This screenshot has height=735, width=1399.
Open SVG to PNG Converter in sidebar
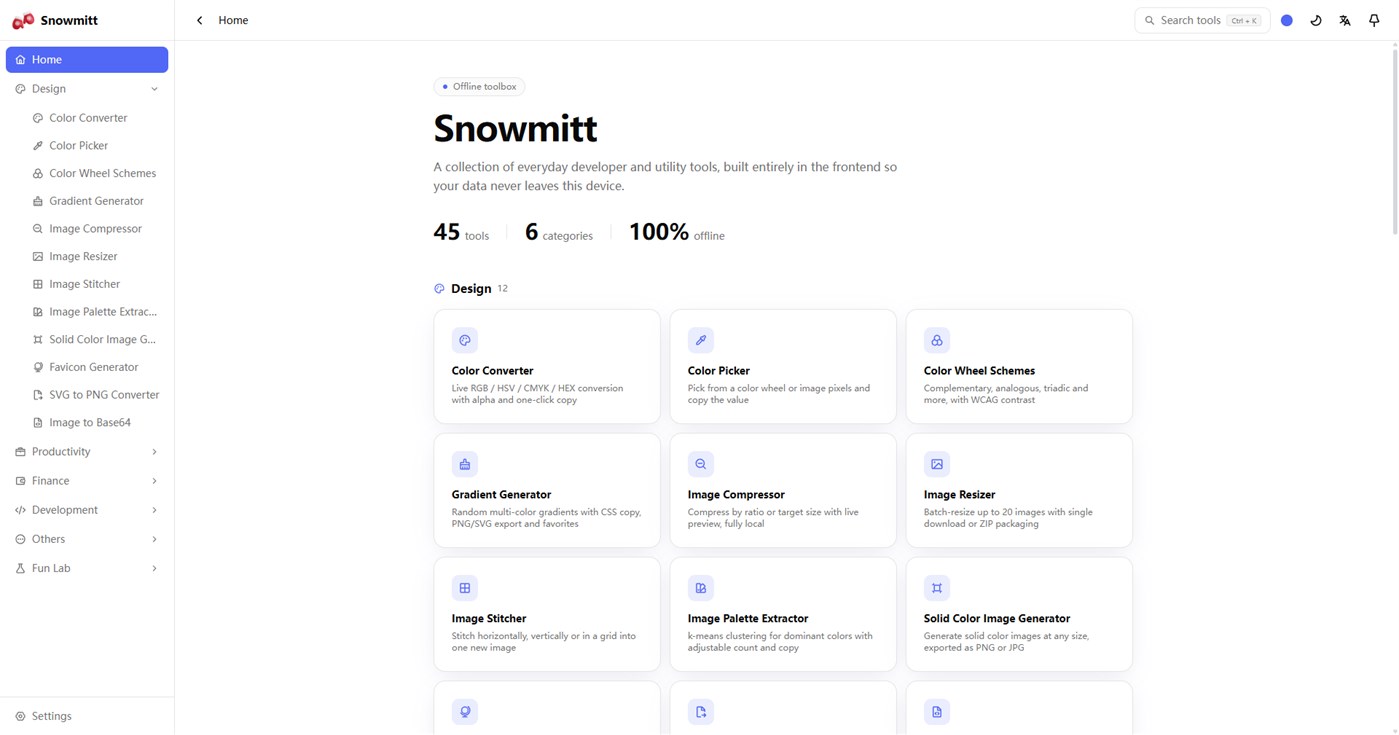tap(95, 395)
